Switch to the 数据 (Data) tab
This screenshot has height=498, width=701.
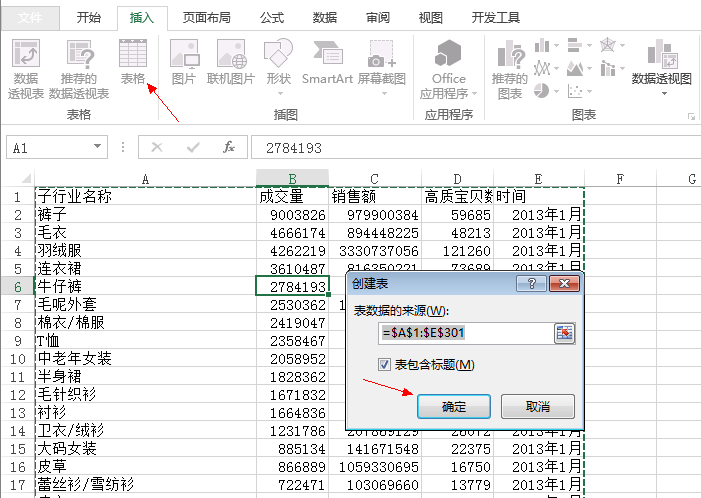[x=325, y=18]
